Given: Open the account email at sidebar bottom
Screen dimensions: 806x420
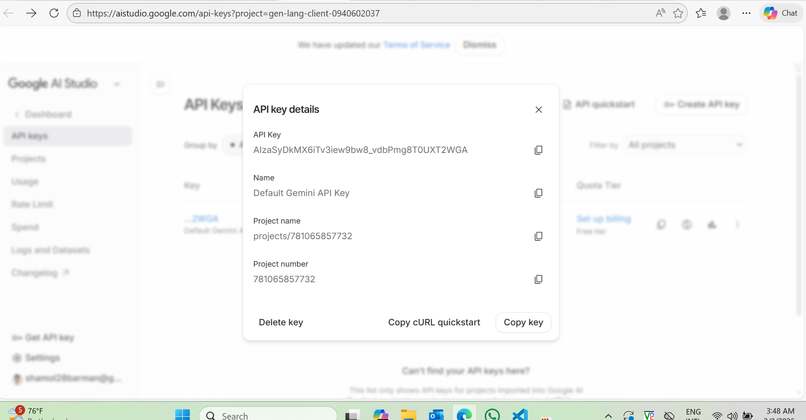Looking at the screenshot, I should (67, 378).
